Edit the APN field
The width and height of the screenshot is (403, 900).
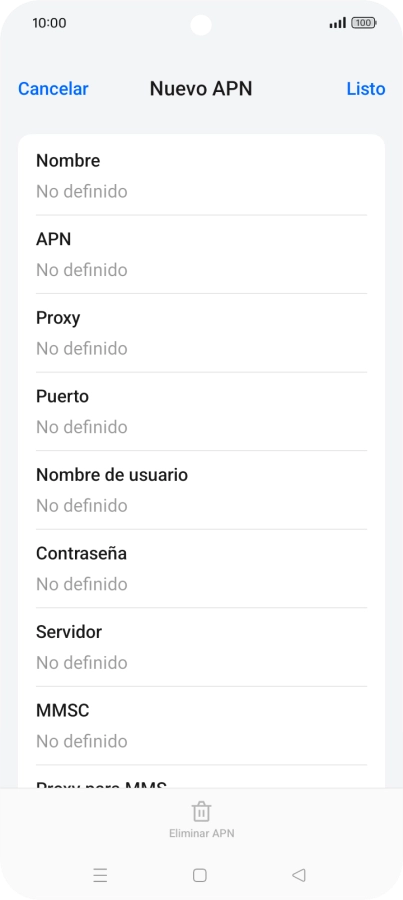click(202, 254)
